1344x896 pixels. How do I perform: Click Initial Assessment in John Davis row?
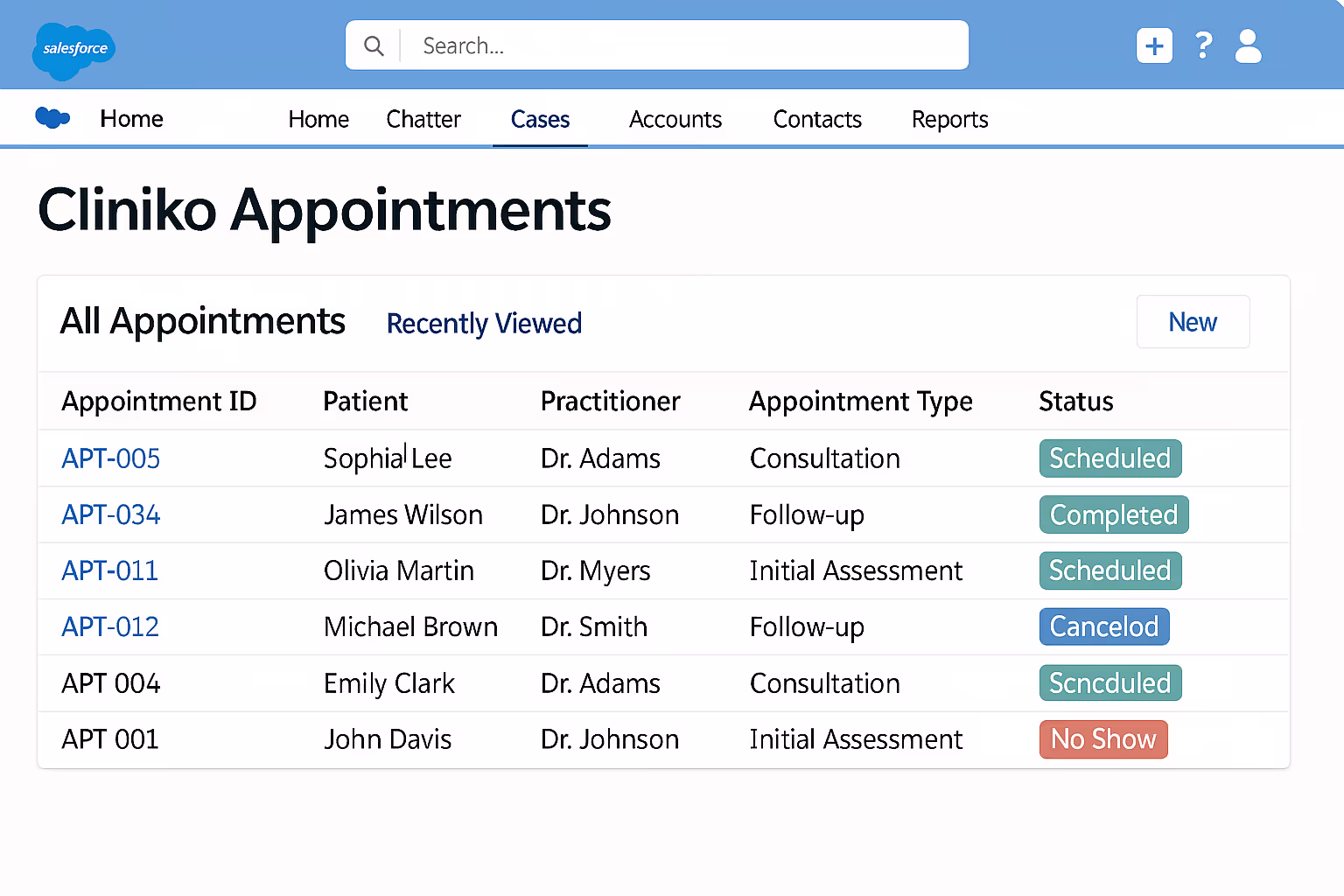pos(856,739)
